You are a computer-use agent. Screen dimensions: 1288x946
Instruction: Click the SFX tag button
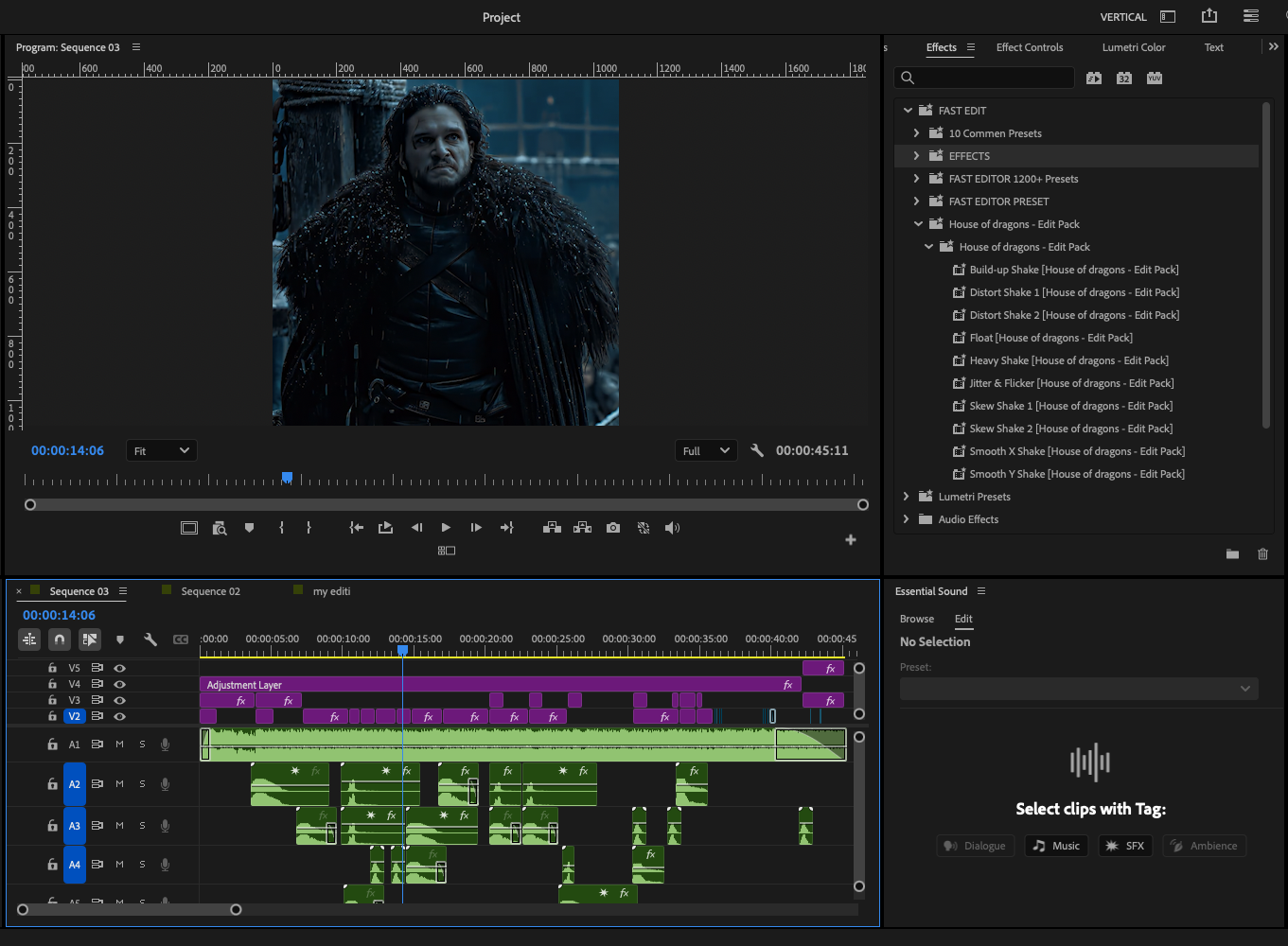tap(1125, 846)
